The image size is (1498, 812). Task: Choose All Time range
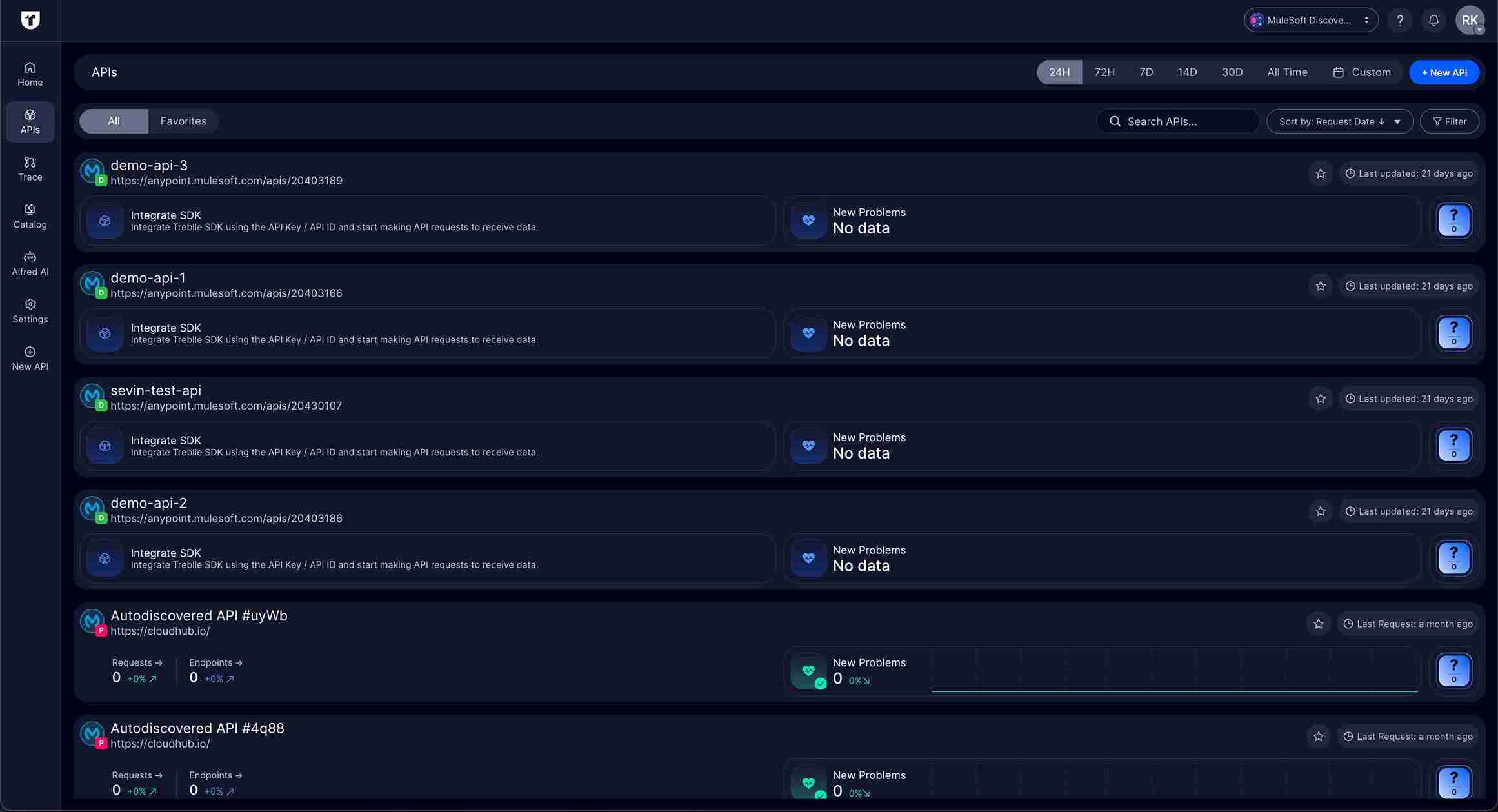pos(1287,72)
